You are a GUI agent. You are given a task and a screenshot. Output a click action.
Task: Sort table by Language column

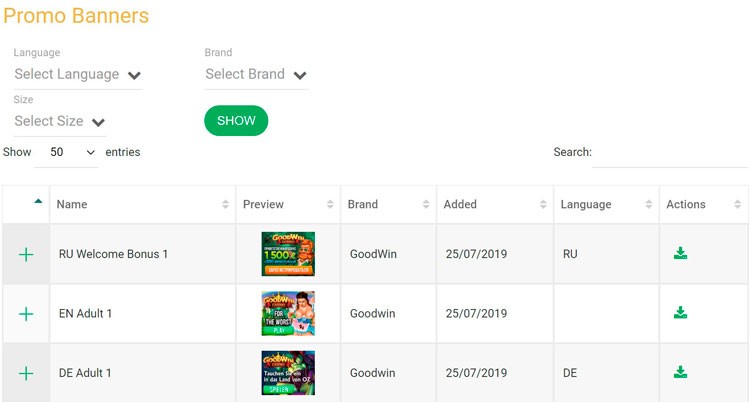(606, 204)
